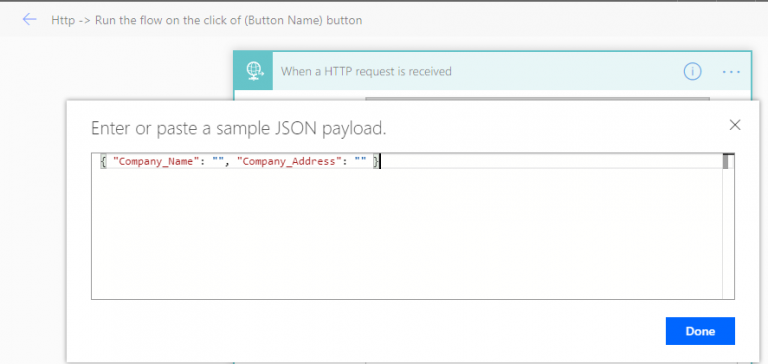Click the HTTP request trigger globe icon
The height and width of the screenshot is (364, 768).
(x=253, y=72)
